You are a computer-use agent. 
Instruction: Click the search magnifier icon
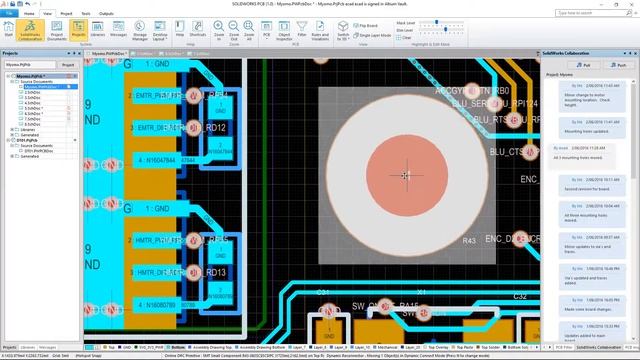(629, 13)
